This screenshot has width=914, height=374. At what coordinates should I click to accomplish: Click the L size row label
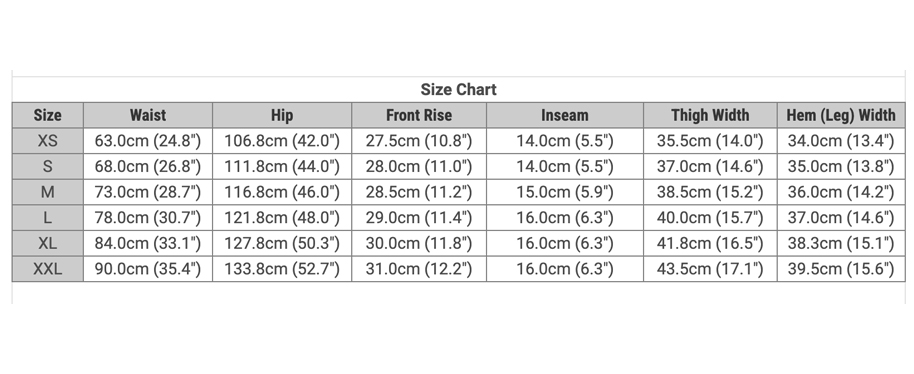tap(48, 218)
